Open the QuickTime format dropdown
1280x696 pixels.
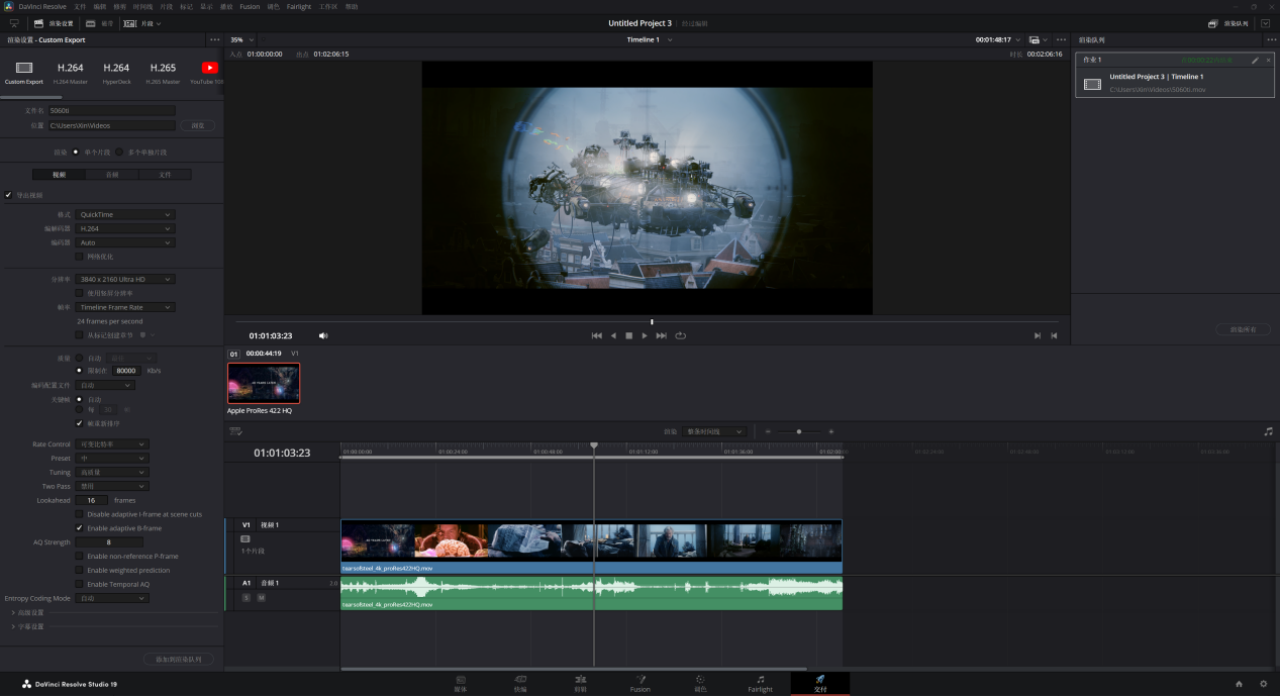coord(125,214)
